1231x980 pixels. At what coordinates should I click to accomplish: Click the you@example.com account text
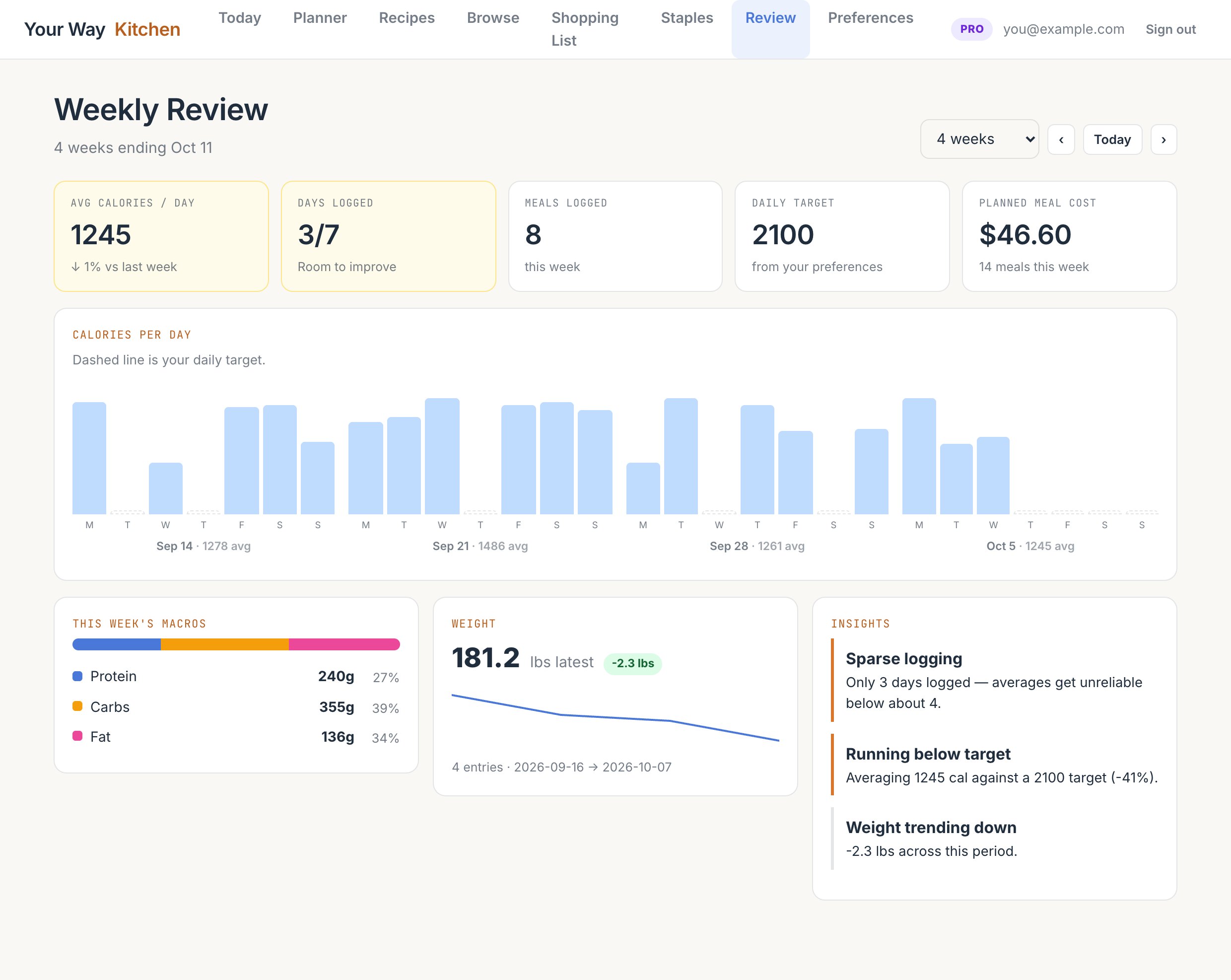click(x=1063, y=29)
